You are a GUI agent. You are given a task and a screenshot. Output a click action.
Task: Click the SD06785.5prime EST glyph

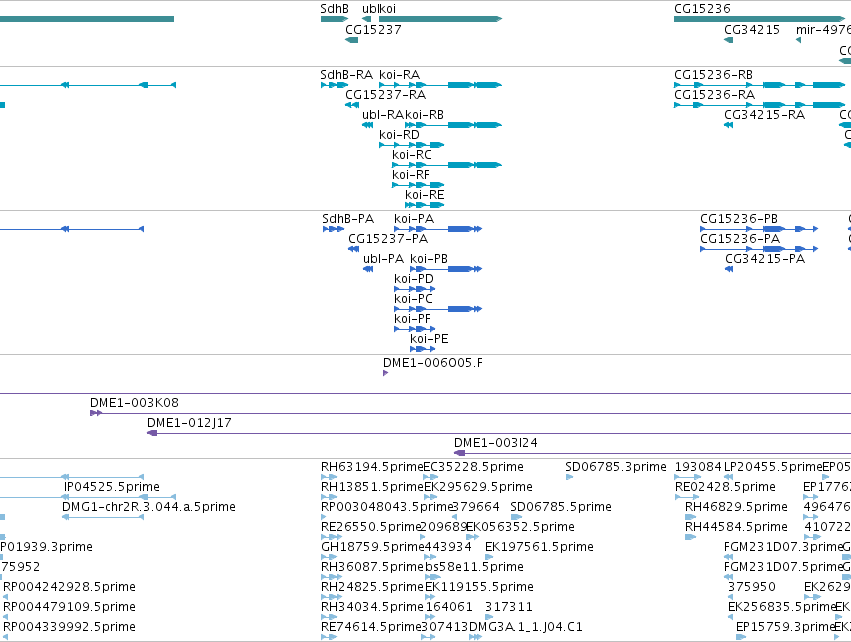coord(516,517)
